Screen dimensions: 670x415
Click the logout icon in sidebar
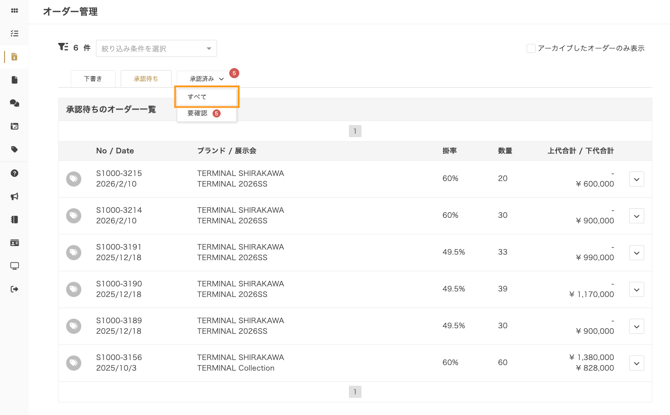coord(14,289)
